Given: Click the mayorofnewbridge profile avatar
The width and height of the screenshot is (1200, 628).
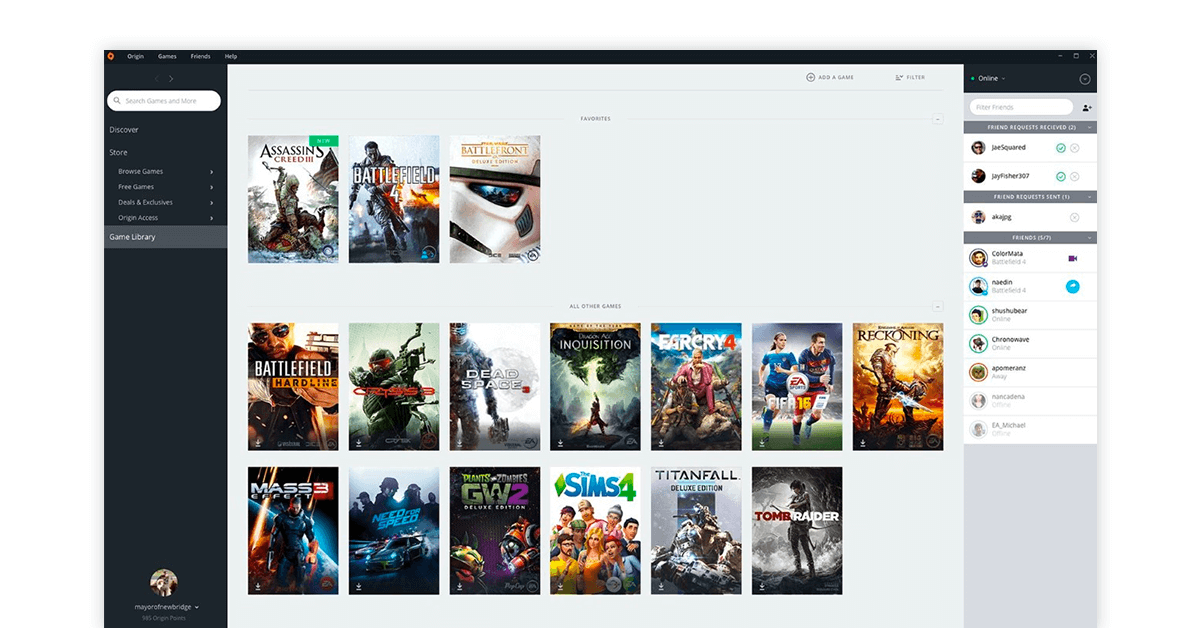Looking at the screenshot, I should [x=164, y=583].
